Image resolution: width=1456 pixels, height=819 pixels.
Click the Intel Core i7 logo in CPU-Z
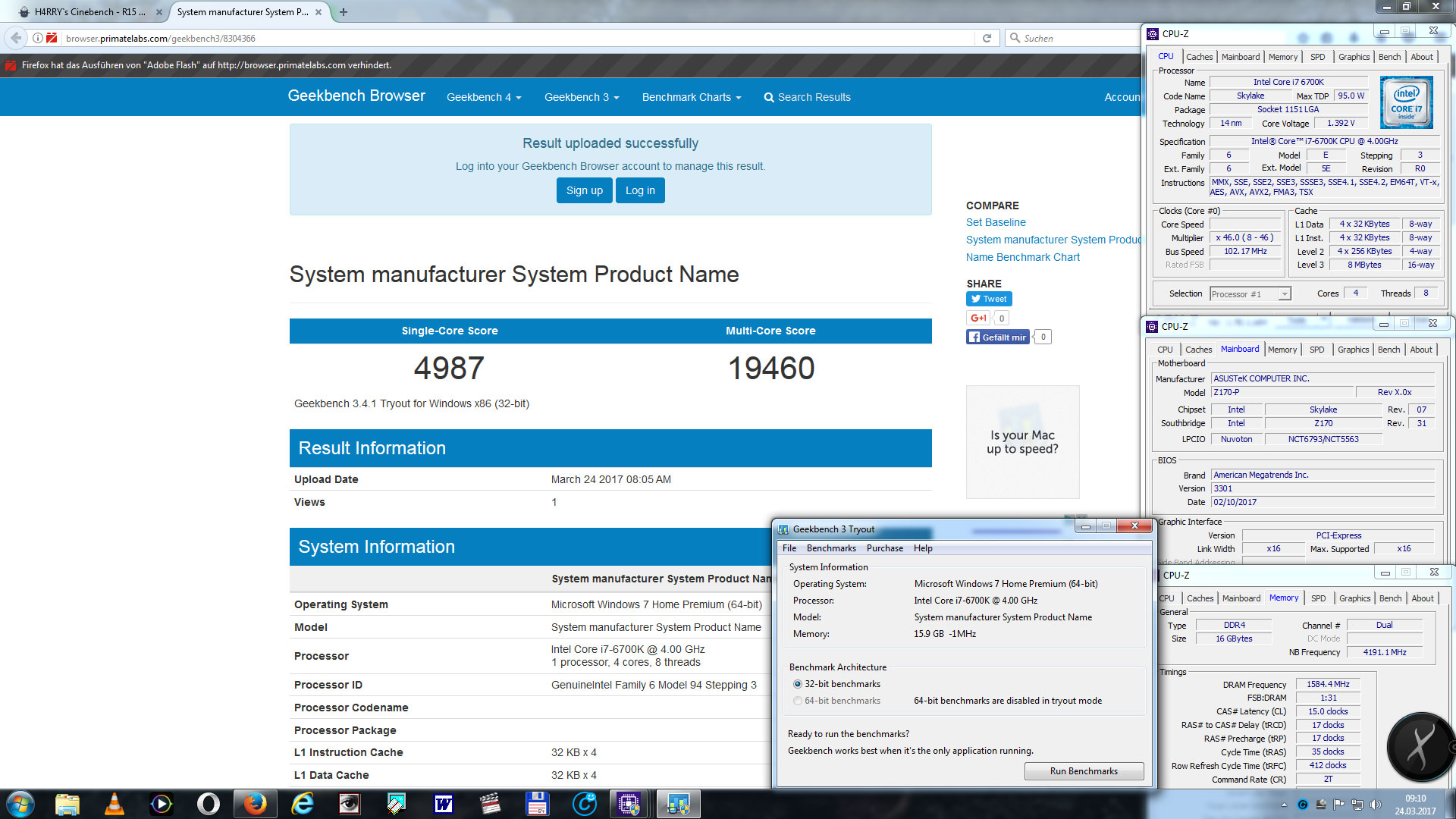[x=1407, y=102]
